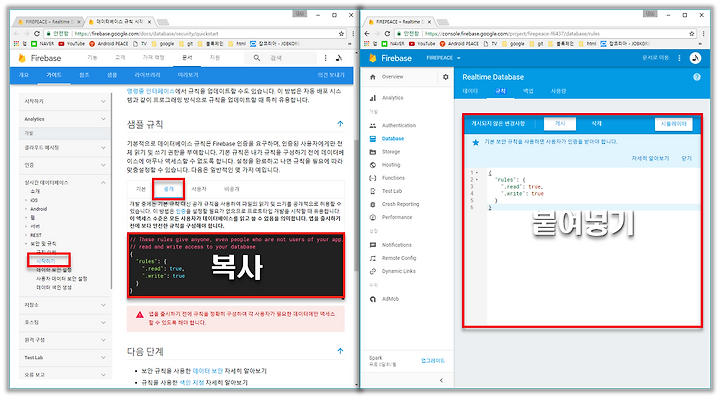This screenshot has width=720, height=398.
Task: Fold code at line 1 in the rules editor
Action: pos(477,173)
